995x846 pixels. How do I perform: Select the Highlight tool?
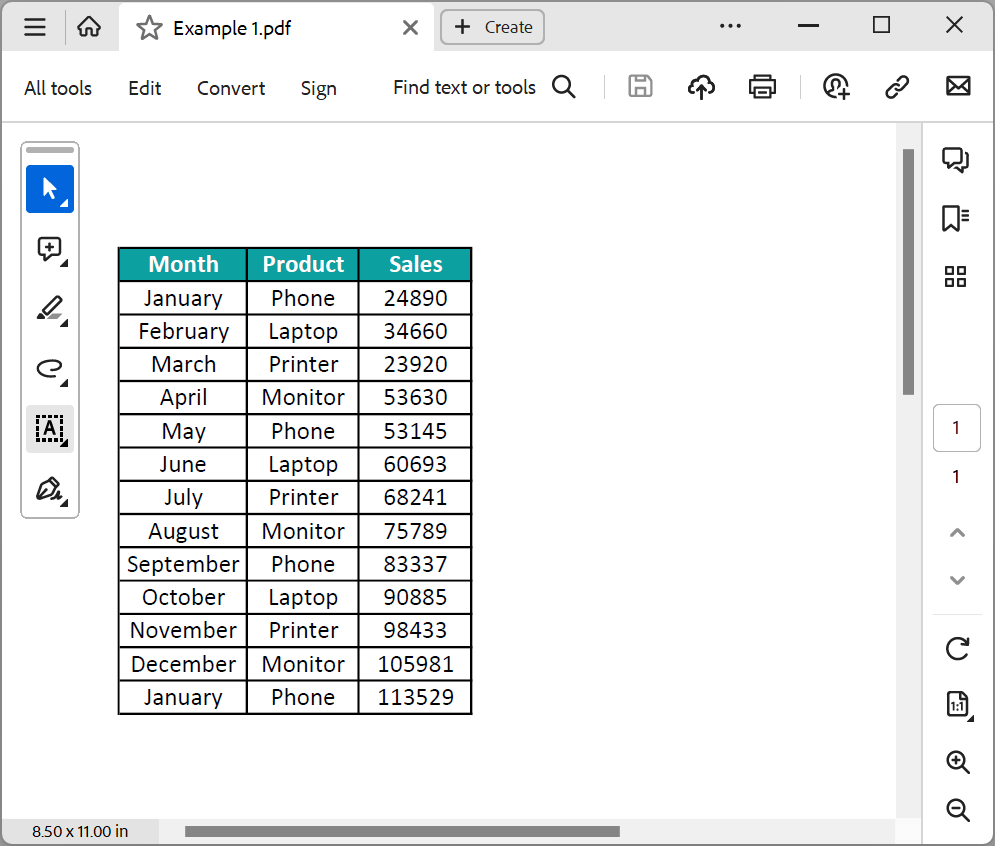tap(48, 308)
